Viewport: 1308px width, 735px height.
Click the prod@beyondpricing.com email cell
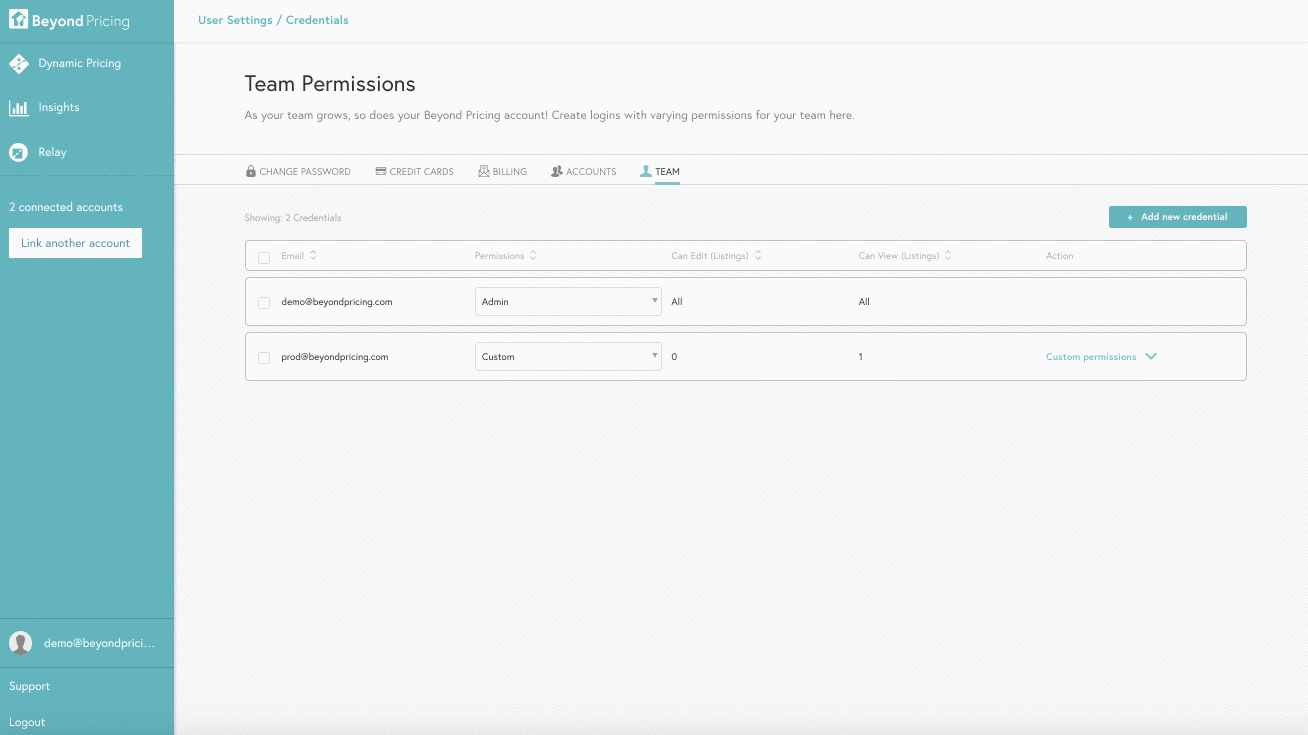coord(335,357)
